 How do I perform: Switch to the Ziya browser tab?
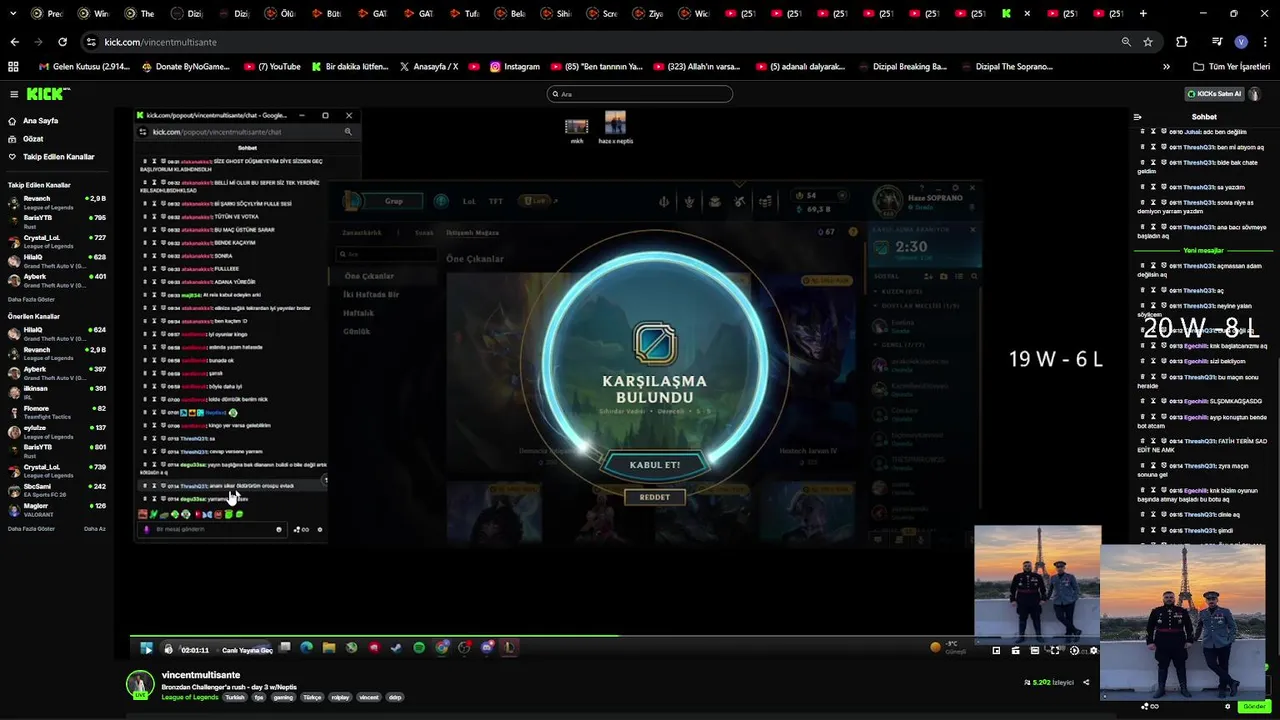coord(648,14)
